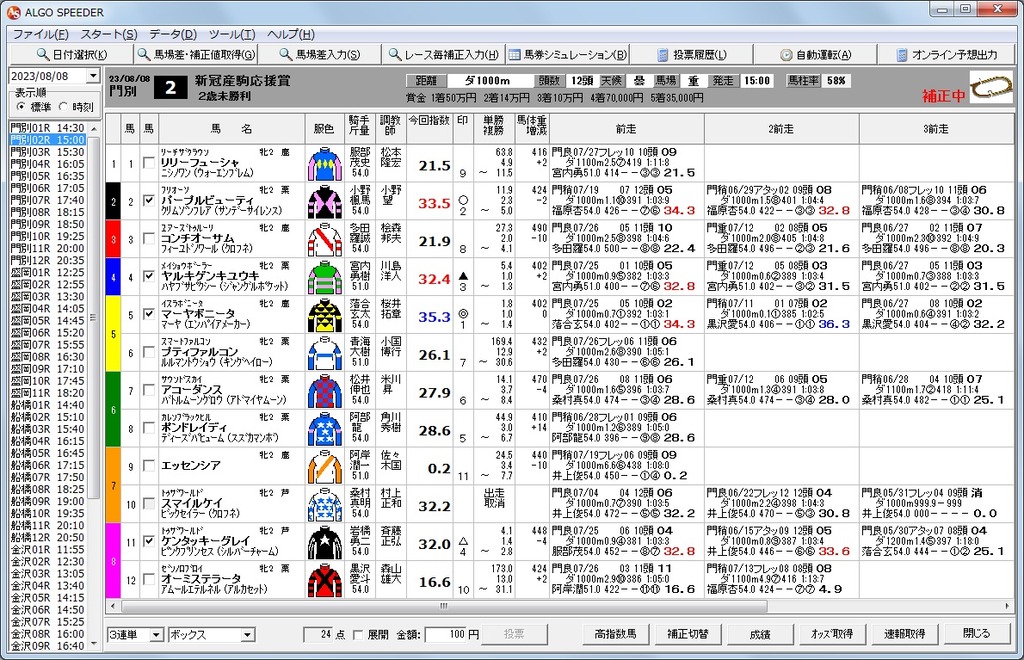Click the document icon on 投票履歴 button
This screenshot has width=1024, height=660.
click(662, 55)
